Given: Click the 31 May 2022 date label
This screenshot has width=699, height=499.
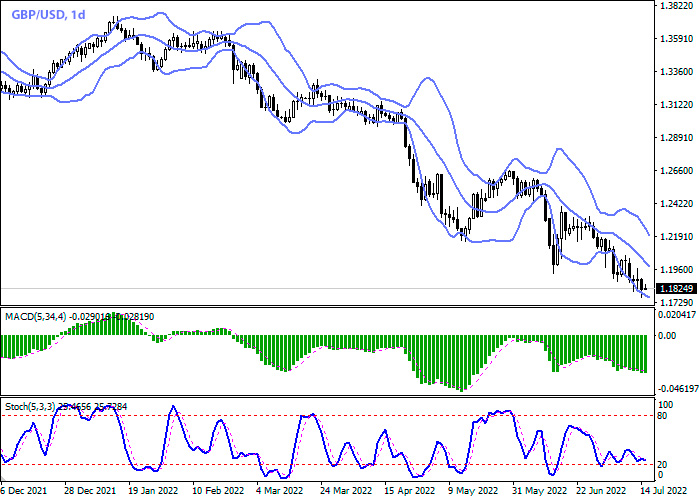Looking at the screenshot, I should tap(539, 491).
